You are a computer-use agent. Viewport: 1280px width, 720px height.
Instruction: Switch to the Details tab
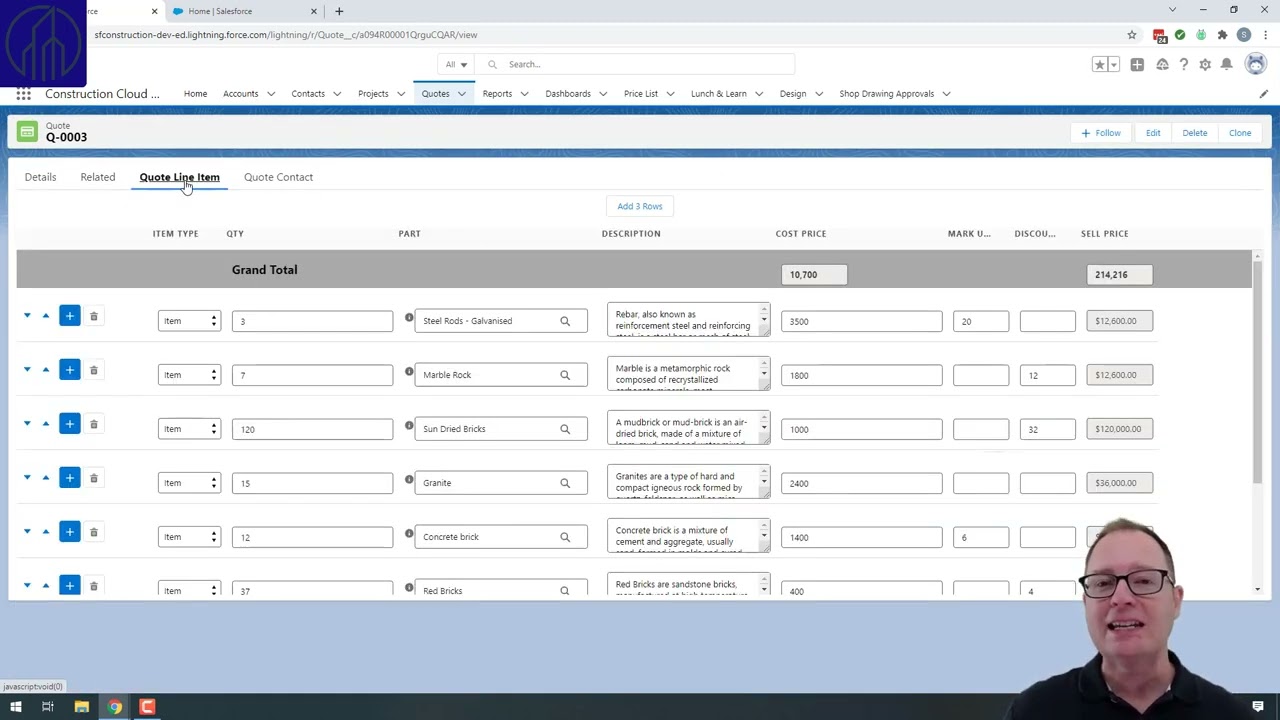pos(40,177)
